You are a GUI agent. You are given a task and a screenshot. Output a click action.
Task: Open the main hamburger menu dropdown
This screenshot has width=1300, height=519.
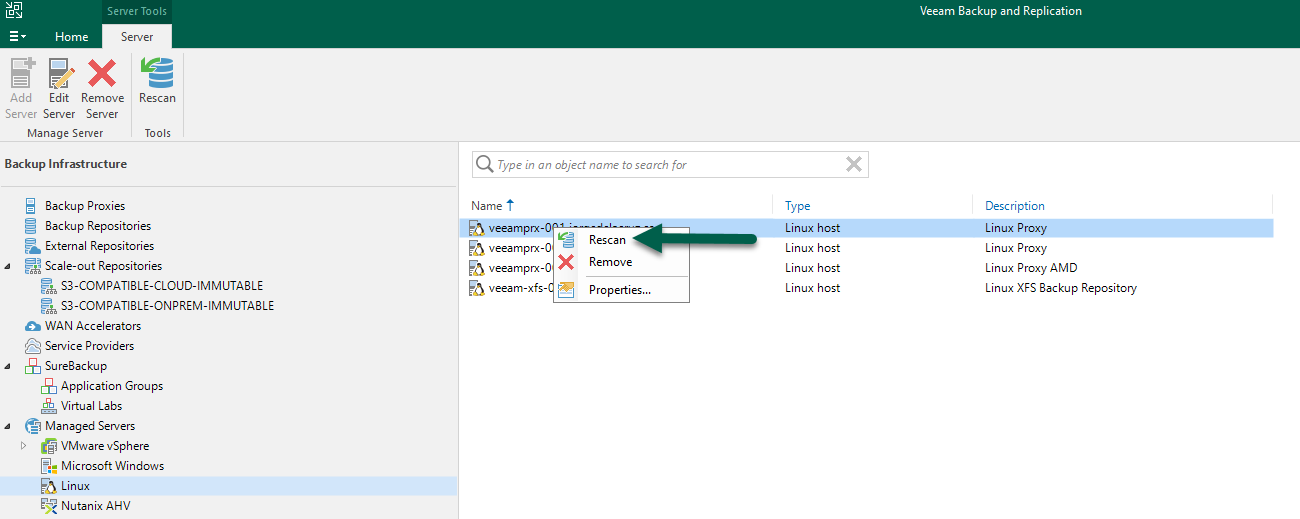point(18,36)
